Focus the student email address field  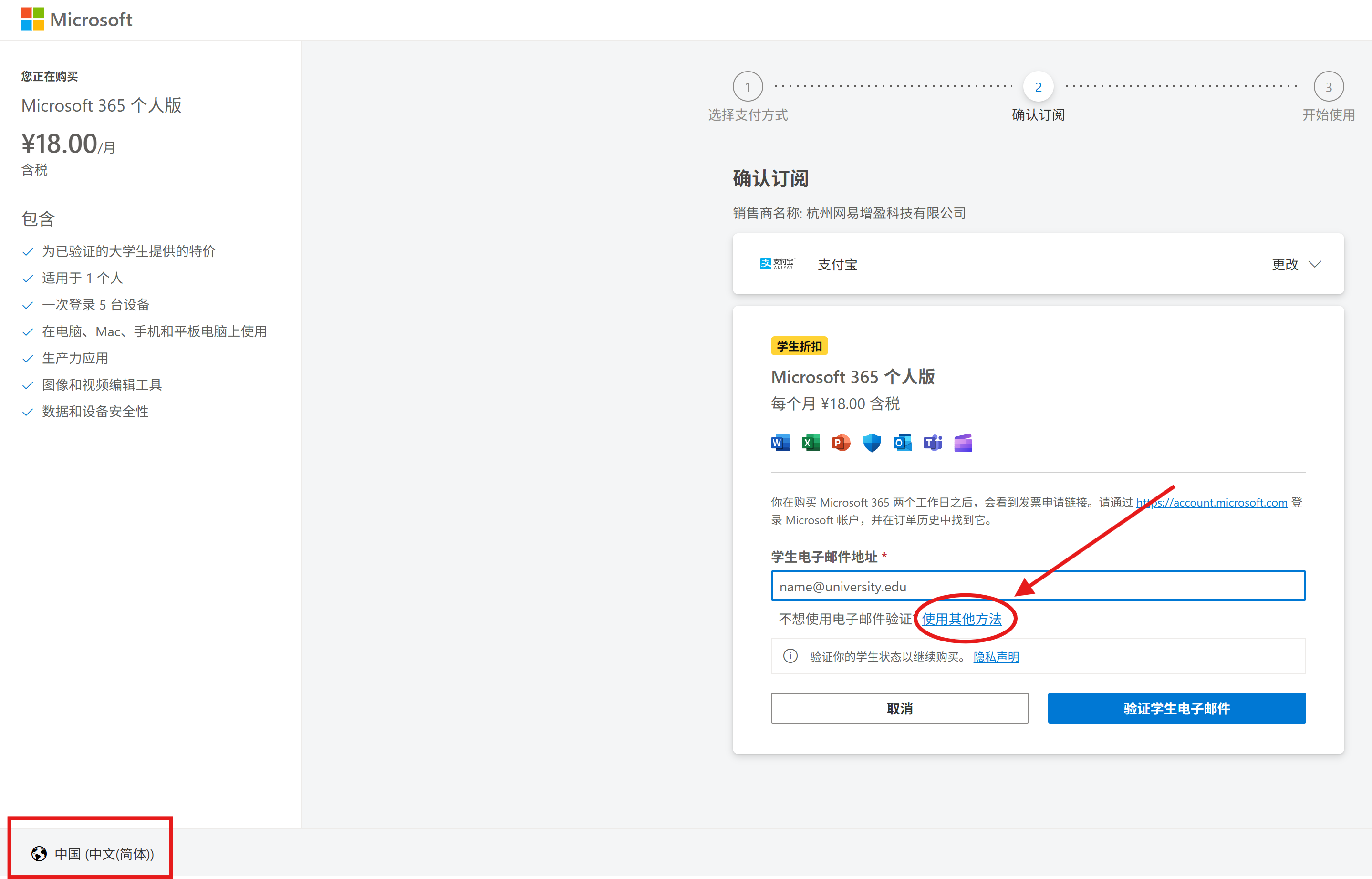[1038, 586]
